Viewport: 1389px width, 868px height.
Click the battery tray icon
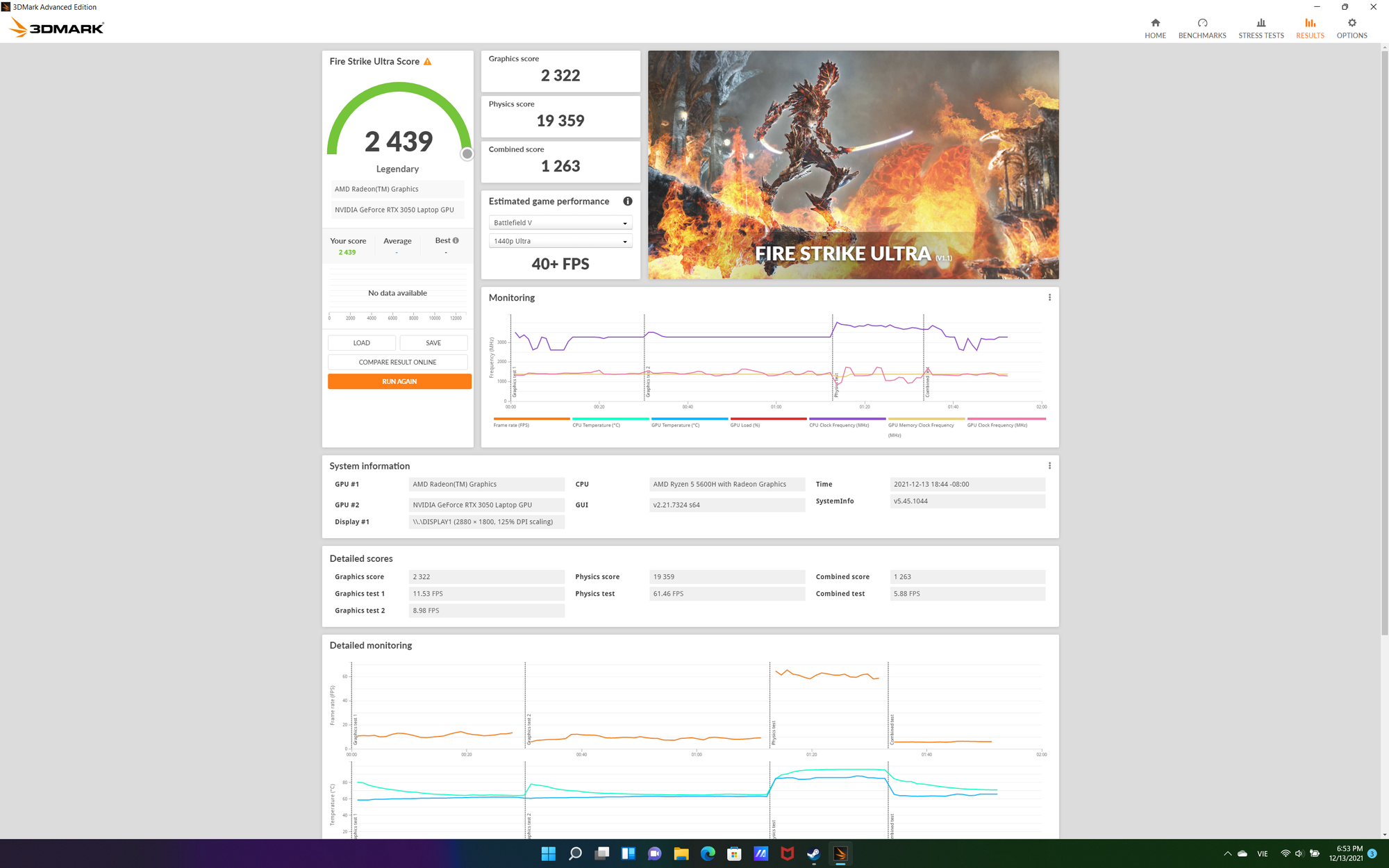(1314, 853)
